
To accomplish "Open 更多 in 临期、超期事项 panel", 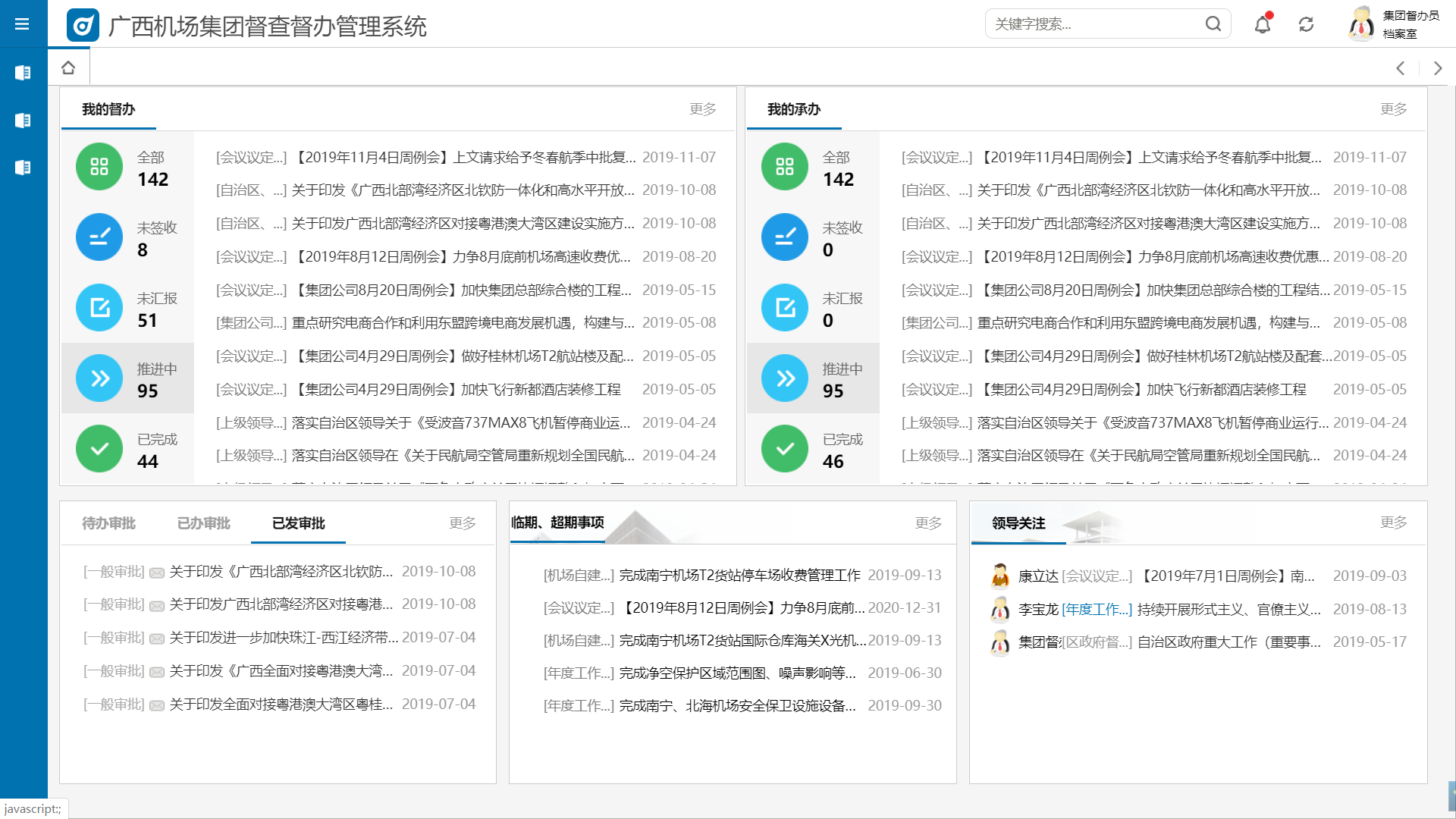I will (928, 523).
